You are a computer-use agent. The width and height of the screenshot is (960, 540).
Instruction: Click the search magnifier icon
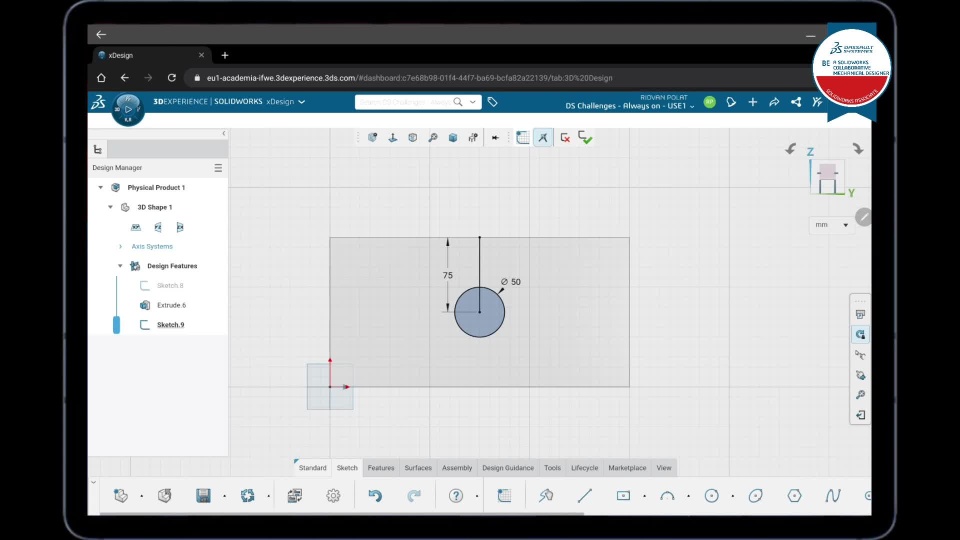click(458, 102)
